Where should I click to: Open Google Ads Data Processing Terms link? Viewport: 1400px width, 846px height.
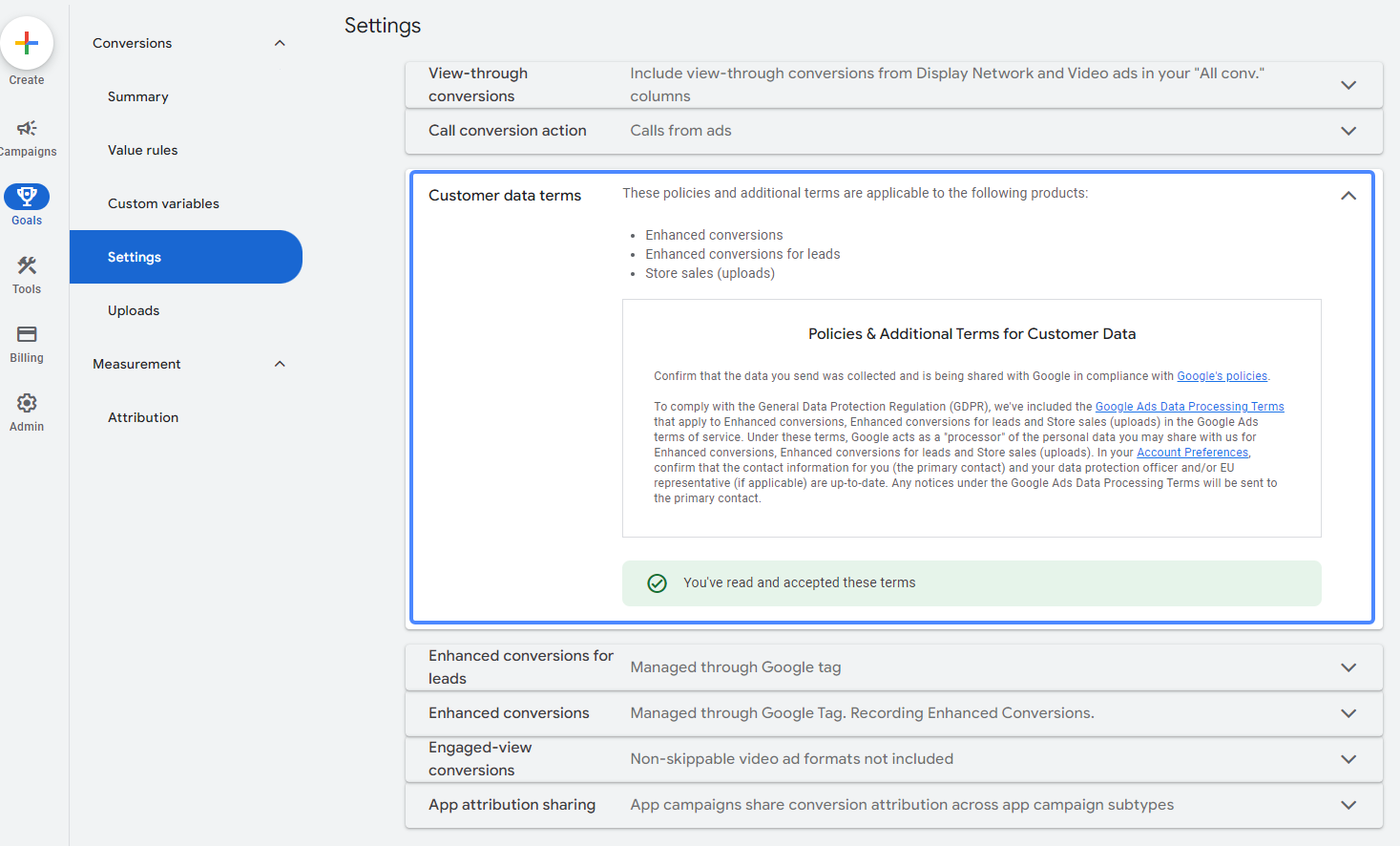(x=1189, y=407)
